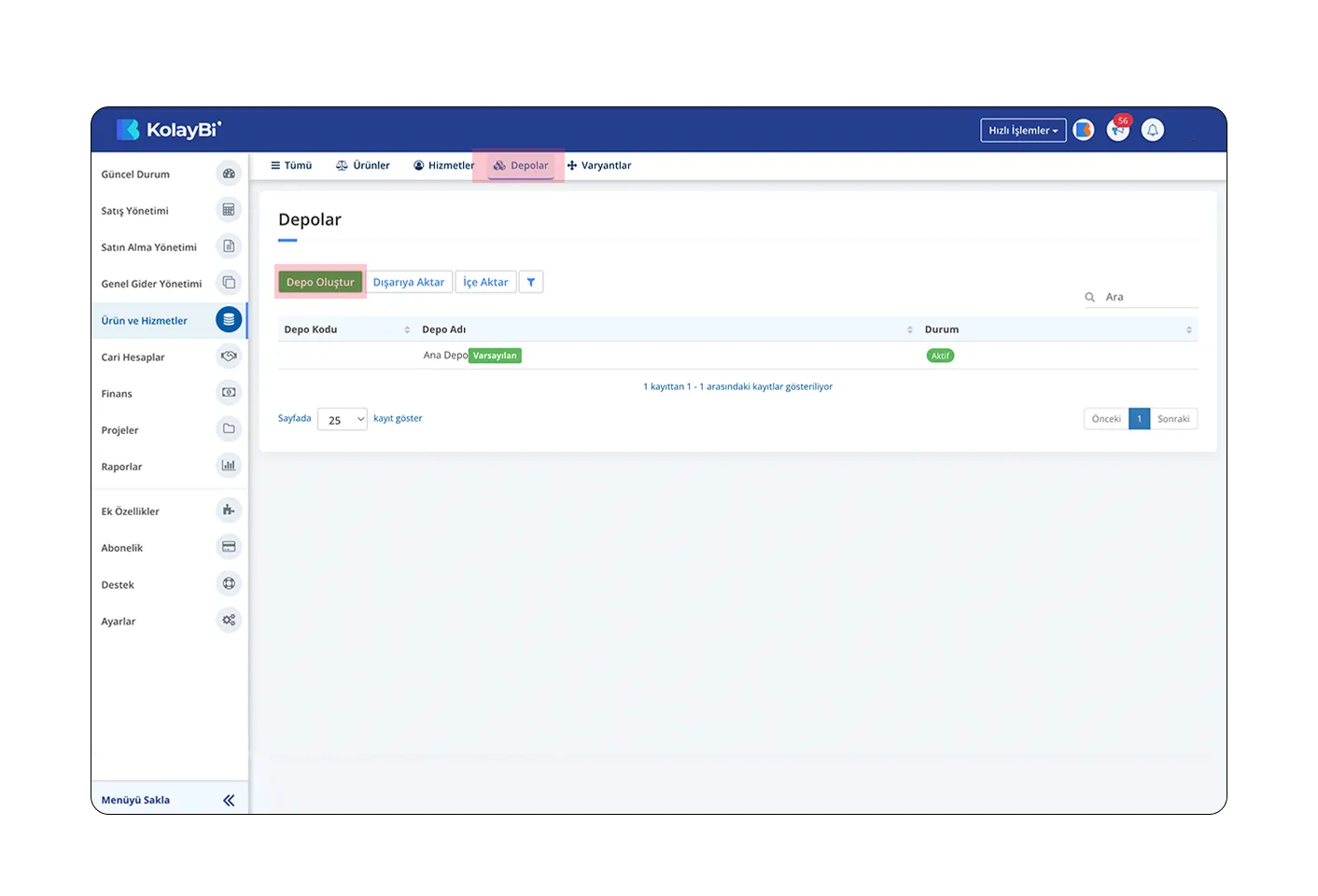Click the Raporlar chart icon

click(229, 465)
